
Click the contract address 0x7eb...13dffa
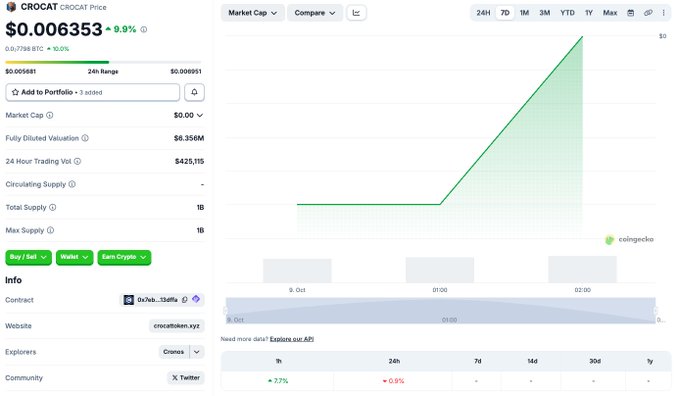(x=157, y=299)
